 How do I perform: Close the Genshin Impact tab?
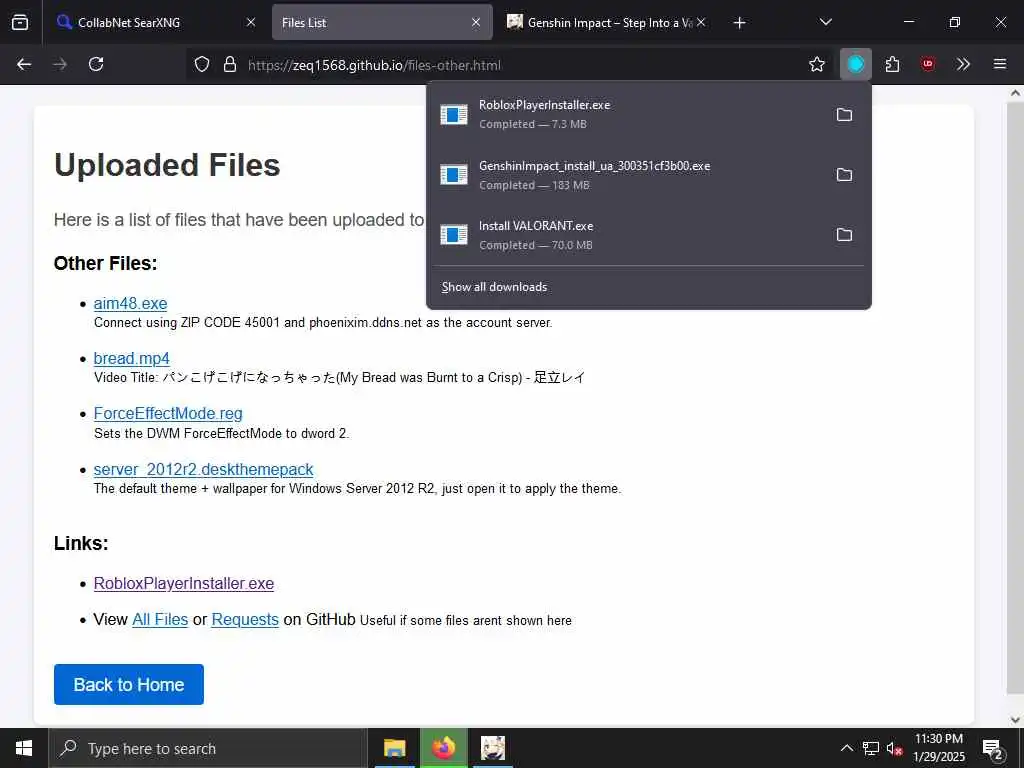701,22
